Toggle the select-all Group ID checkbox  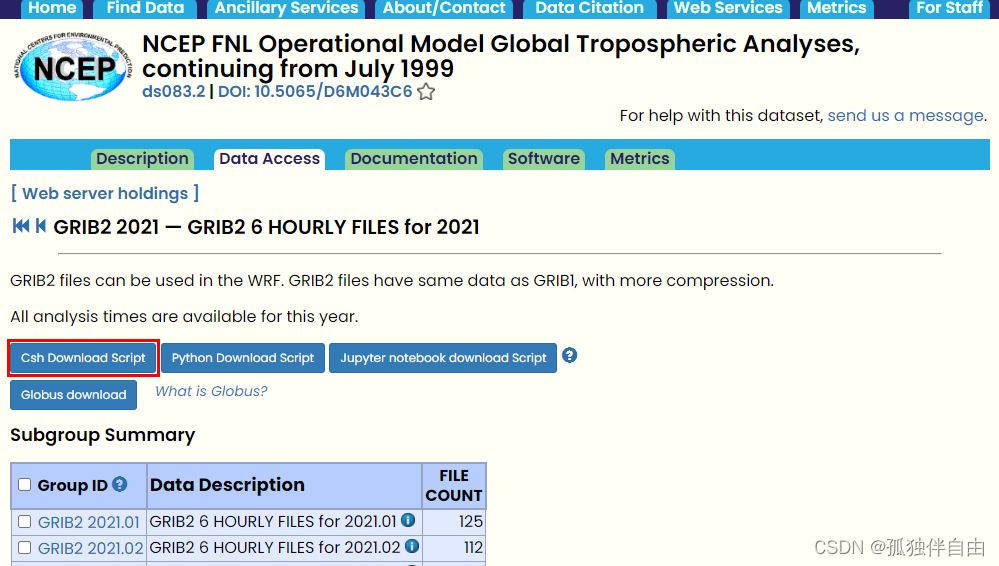coord(24,484)
